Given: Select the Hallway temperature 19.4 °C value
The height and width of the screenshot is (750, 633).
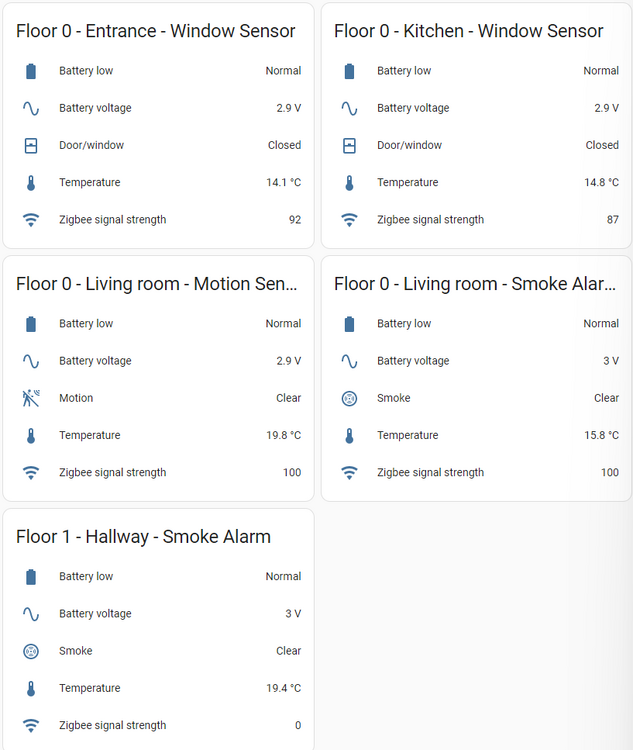Looking at the screenshot, I should click(x=283, y=688).
